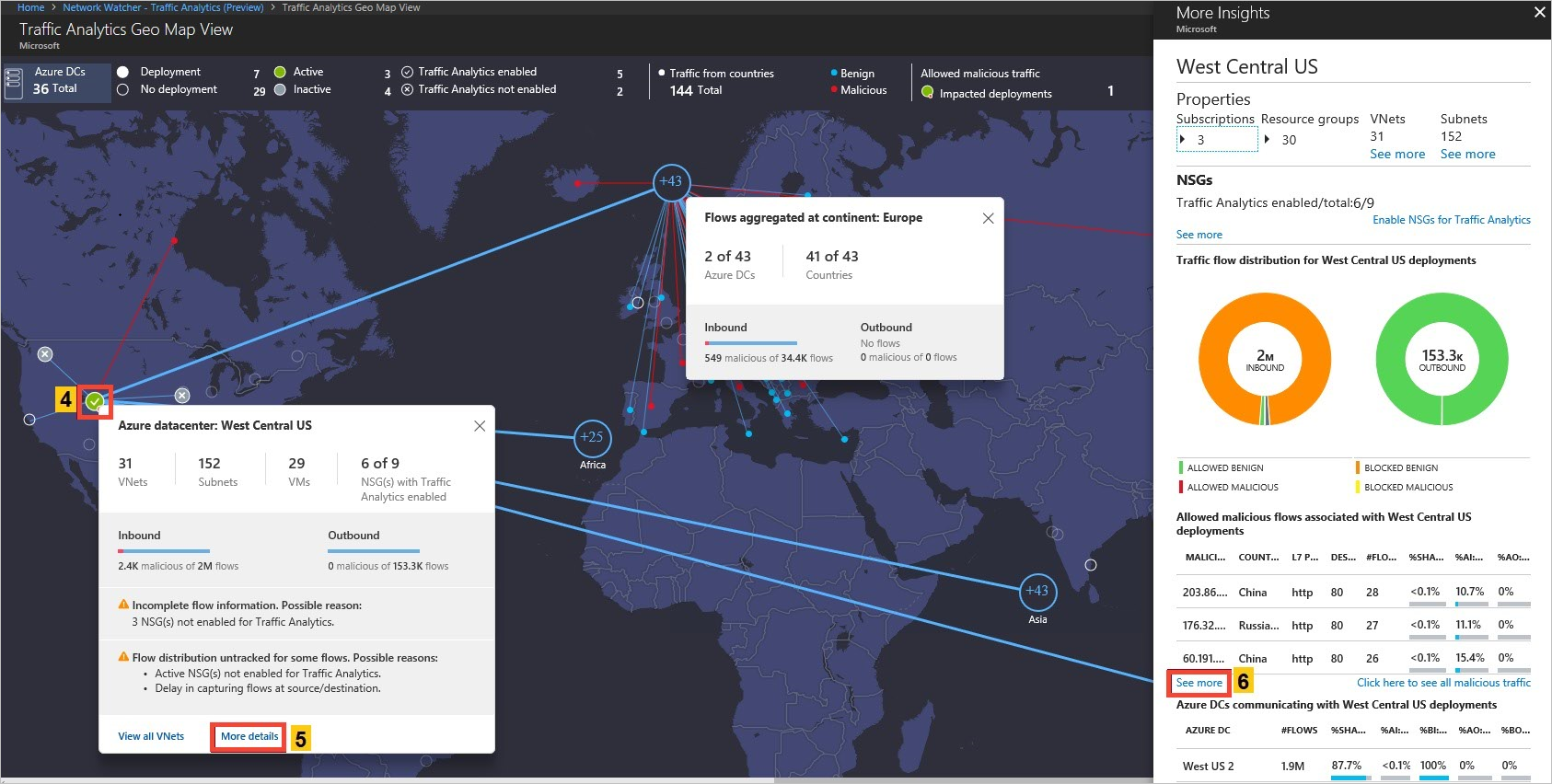This screenshot has width=1552, height=784.
Task: Click the green West Central US datacenter marker
Action: click(x=95, y=401)
